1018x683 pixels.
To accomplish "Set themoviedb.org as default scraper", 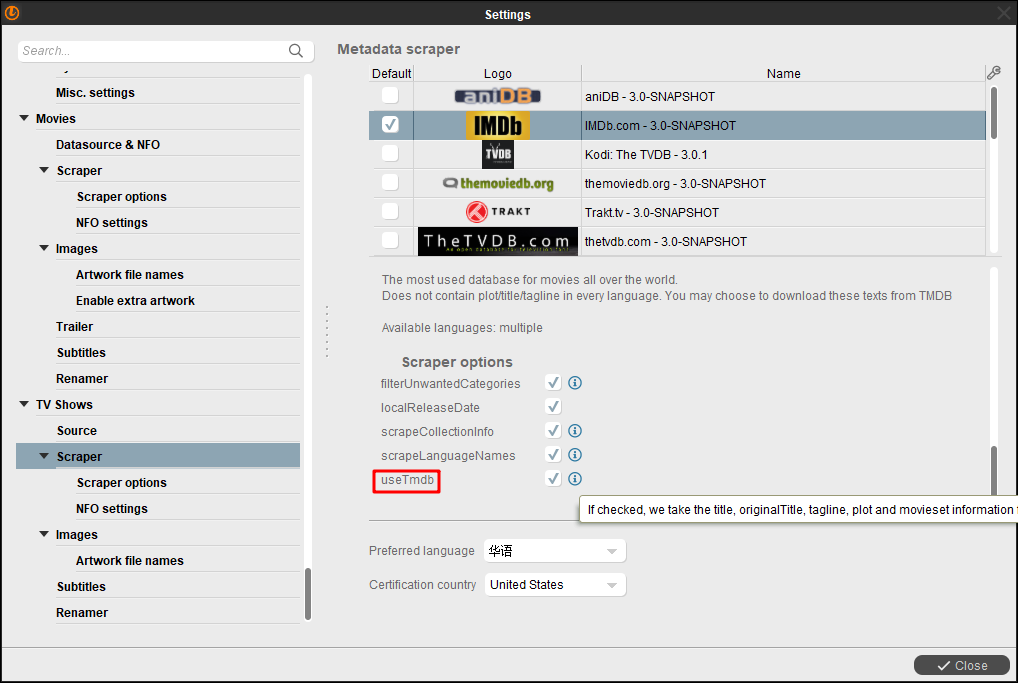I will tap(390, 182).
